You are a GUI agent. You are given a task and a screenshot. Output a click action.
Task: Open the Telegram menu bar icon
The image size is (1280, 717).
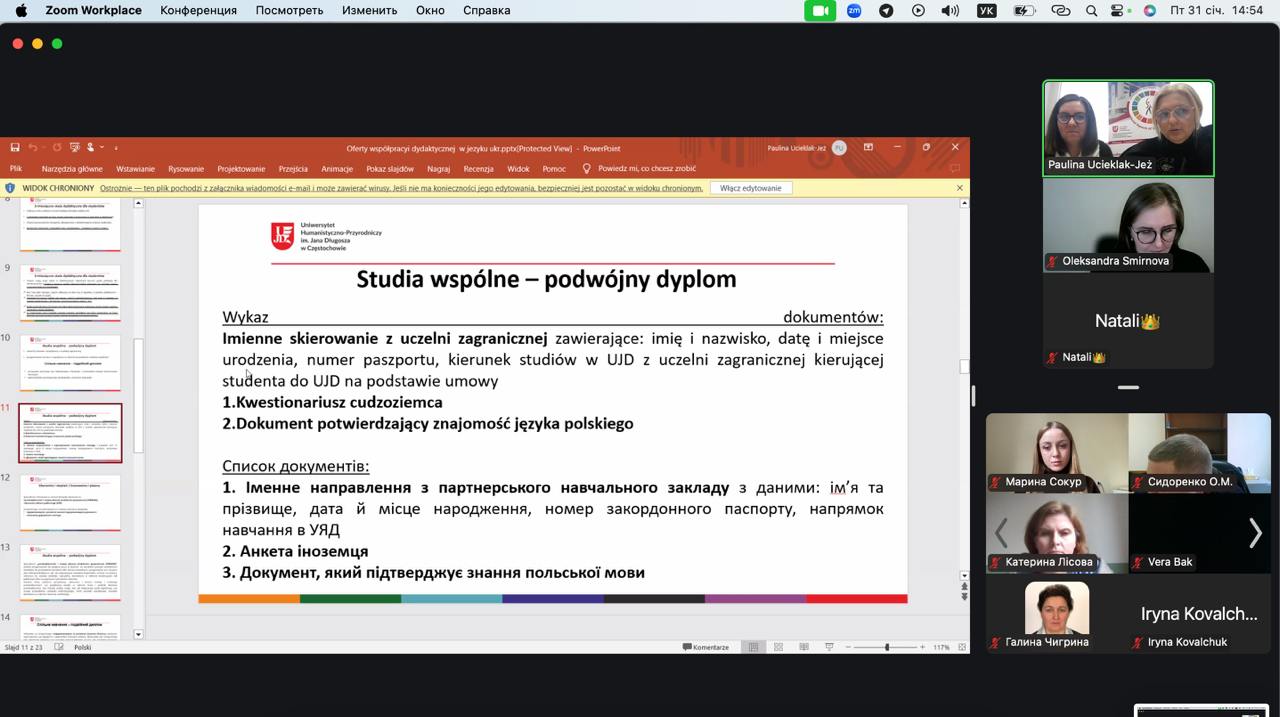[x=886, y=10]
